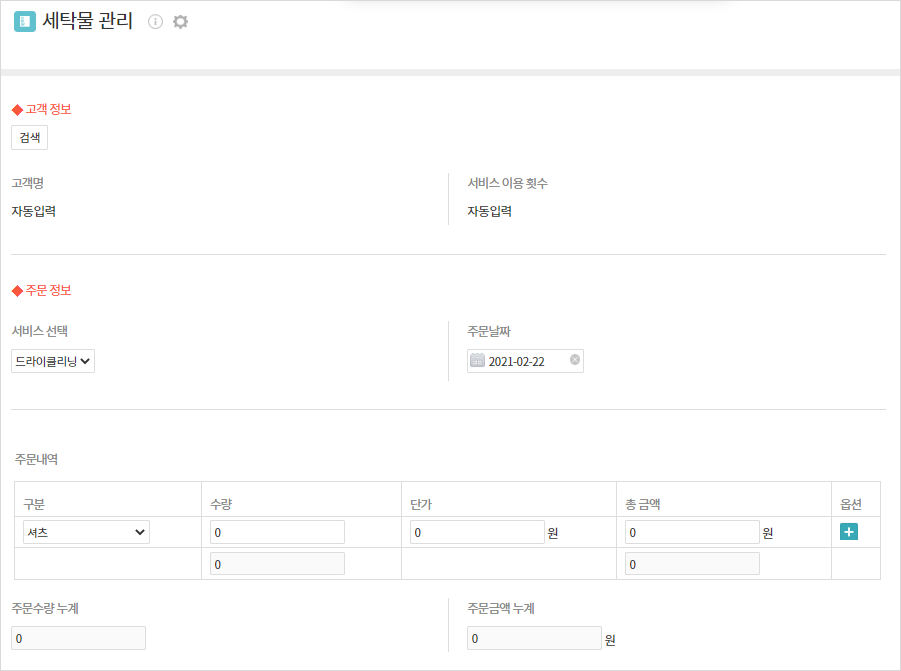Select the 2021-02-22 order date field
901x671 pixels.
click(x=525, y=361)
